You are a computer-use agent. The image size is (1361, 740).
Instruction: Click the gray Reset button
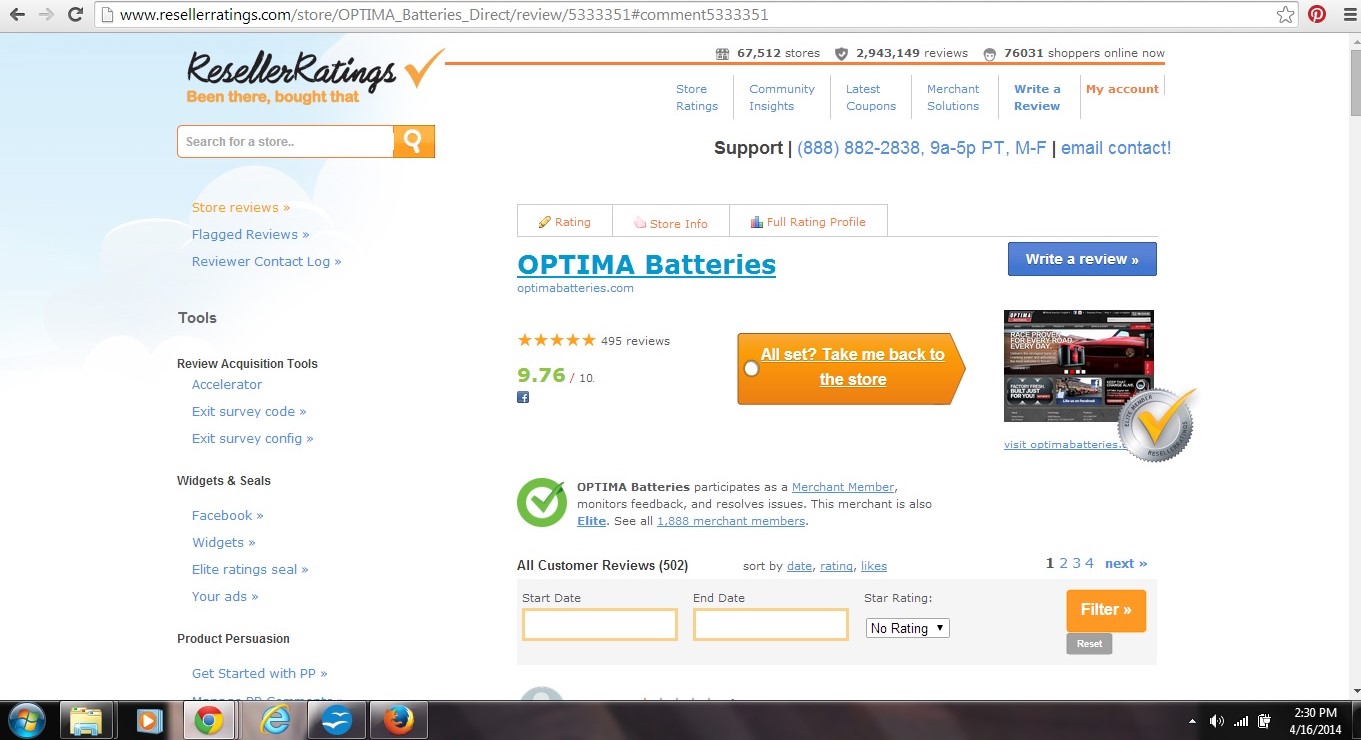coord(1089,644)
